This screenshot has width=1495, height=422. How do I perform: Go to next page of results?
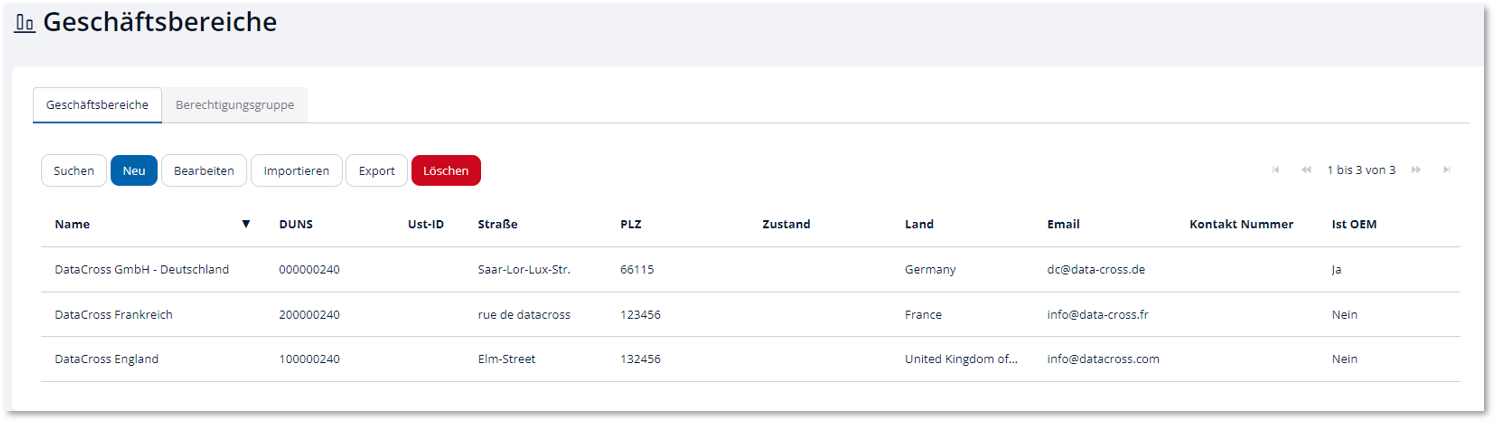(x=1416, y=170)
